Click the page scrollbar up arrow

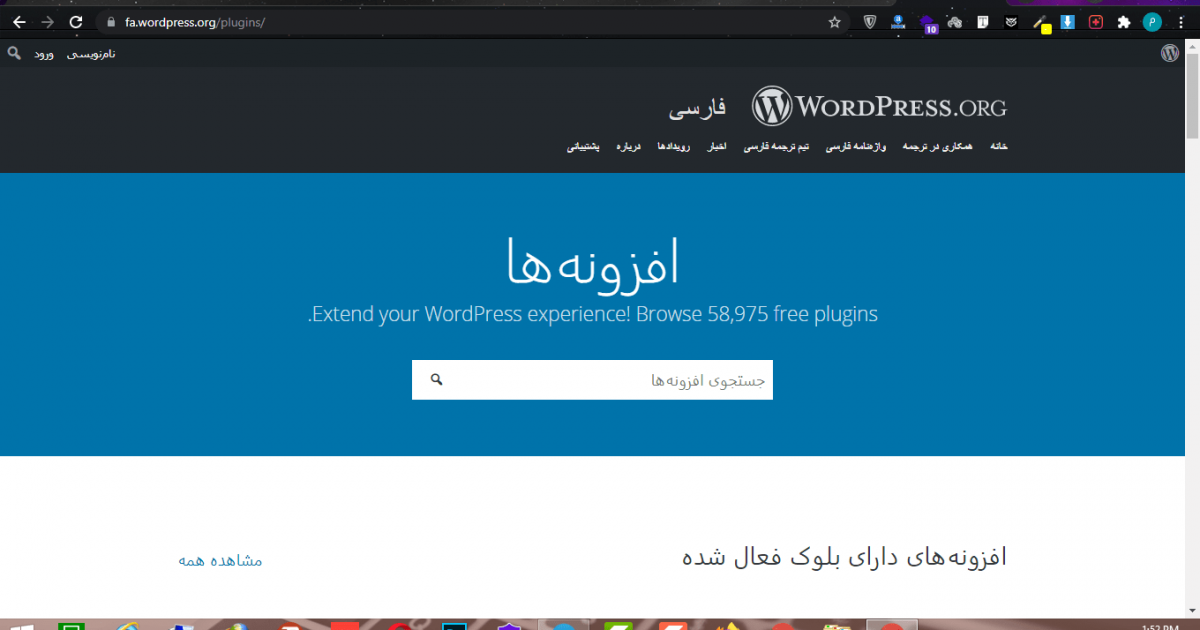coord(1191,46)
